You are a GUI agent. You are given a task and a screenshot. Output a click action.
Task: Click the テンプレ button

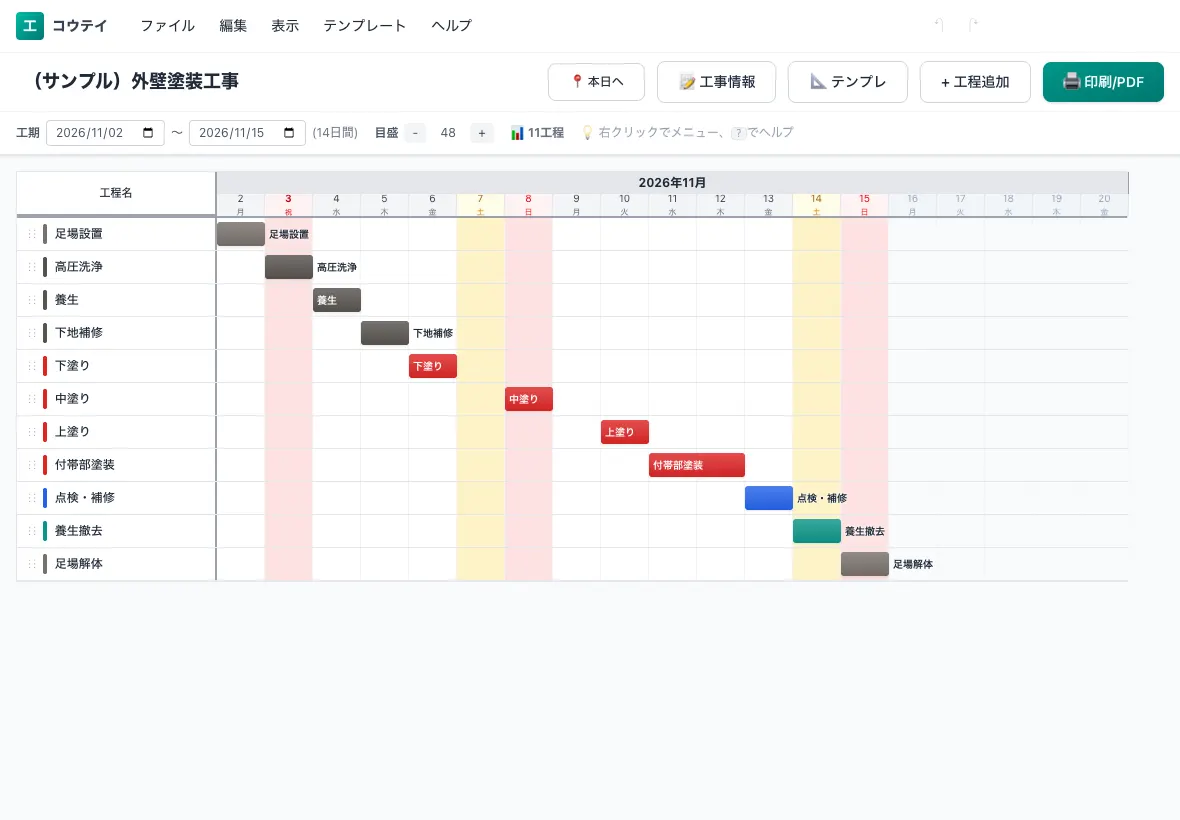(847, 82)
